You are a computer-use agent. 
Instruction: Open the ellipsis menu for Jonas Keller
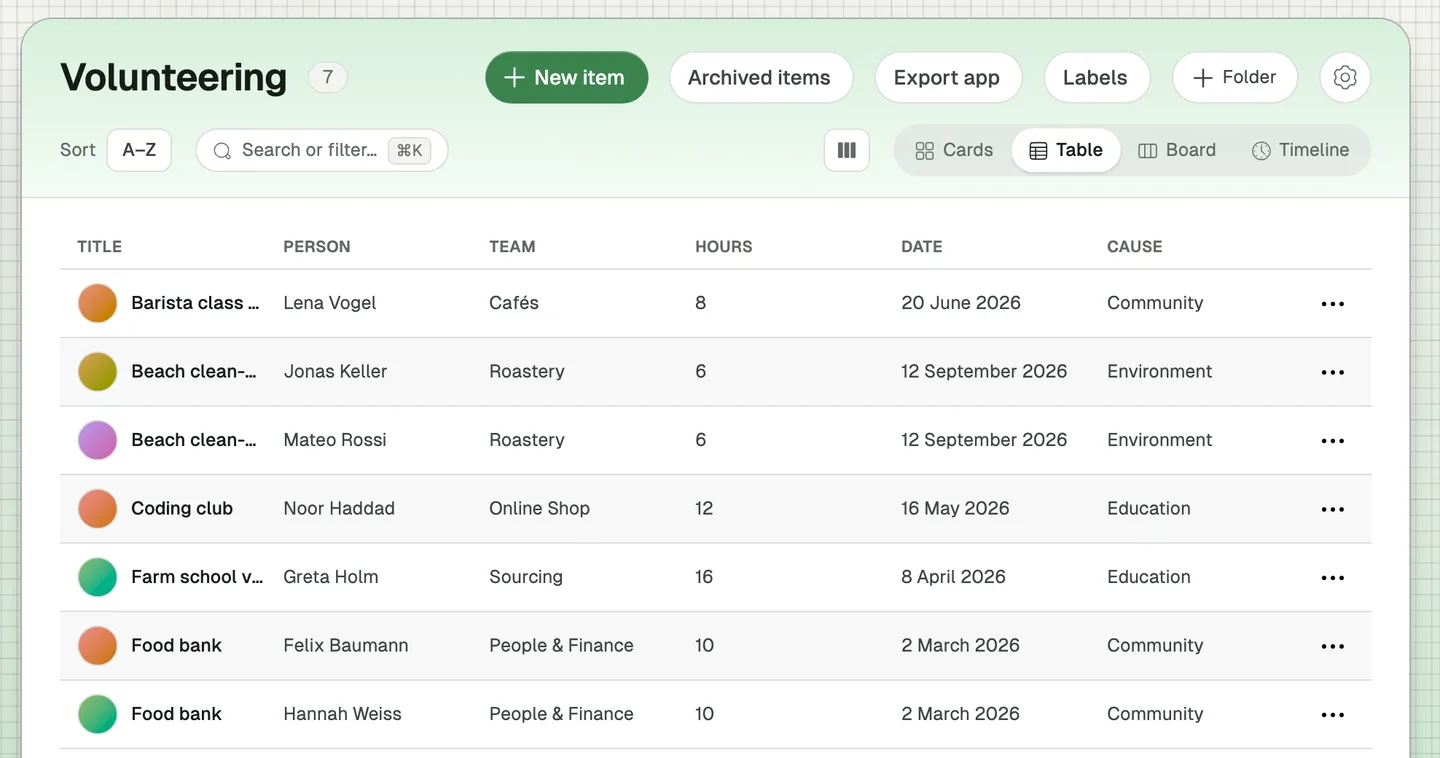click(1333, 372)
